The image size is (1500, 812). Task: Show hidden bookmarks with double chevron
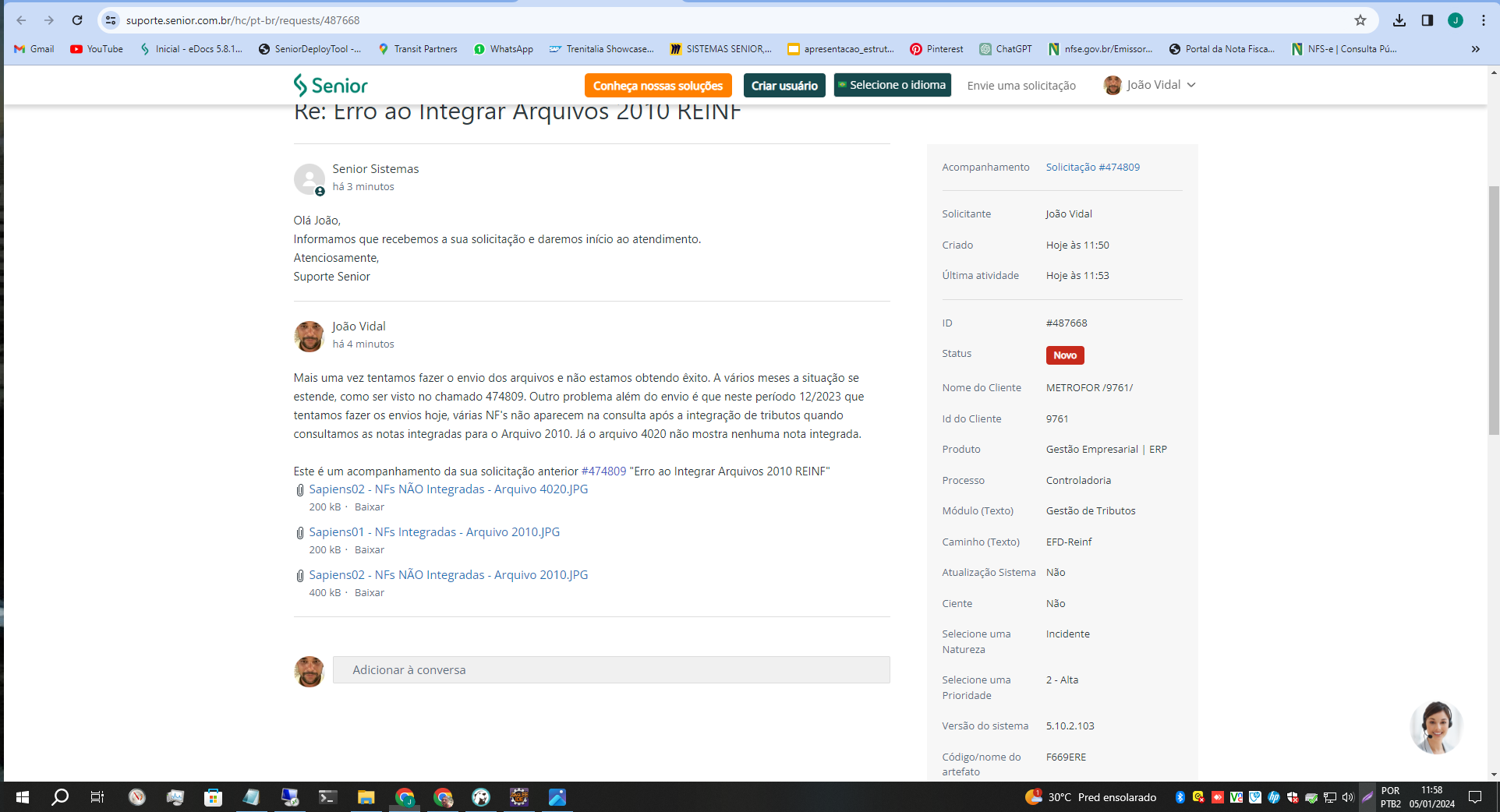coord(1475,49)
